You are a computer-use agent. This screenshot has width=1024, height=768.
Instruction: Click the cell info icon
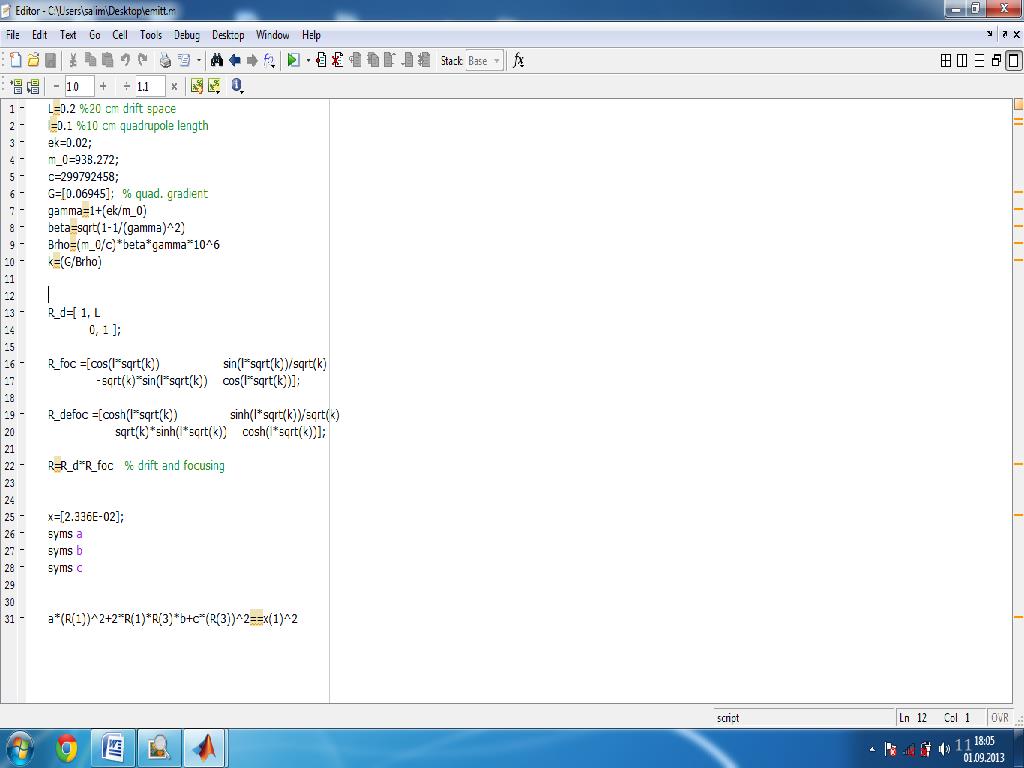237,87
